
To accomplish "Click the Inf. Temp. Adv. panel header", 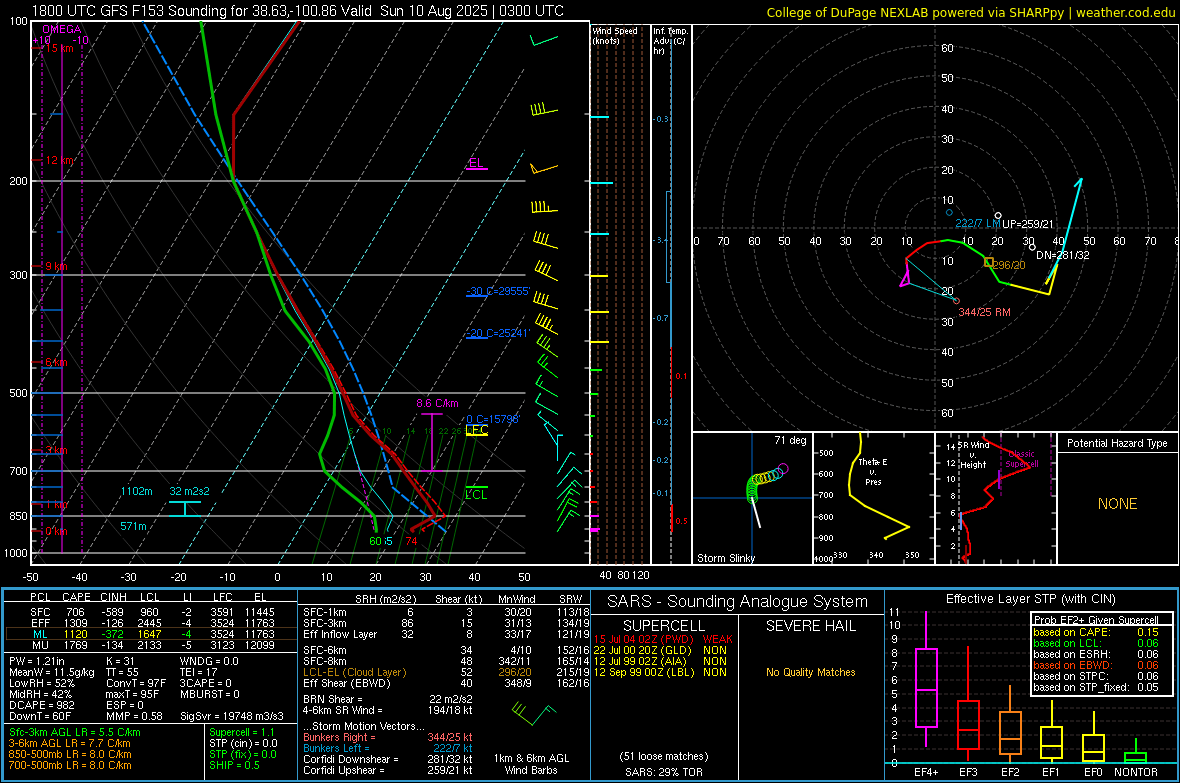I will 670,41.
